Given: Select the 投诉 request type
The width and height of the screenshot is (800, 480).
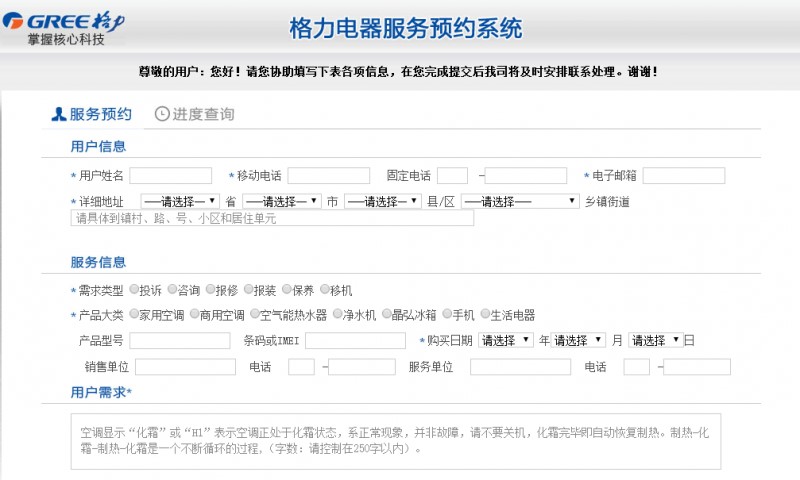Looking at the screenshot, I should (134, 290).
